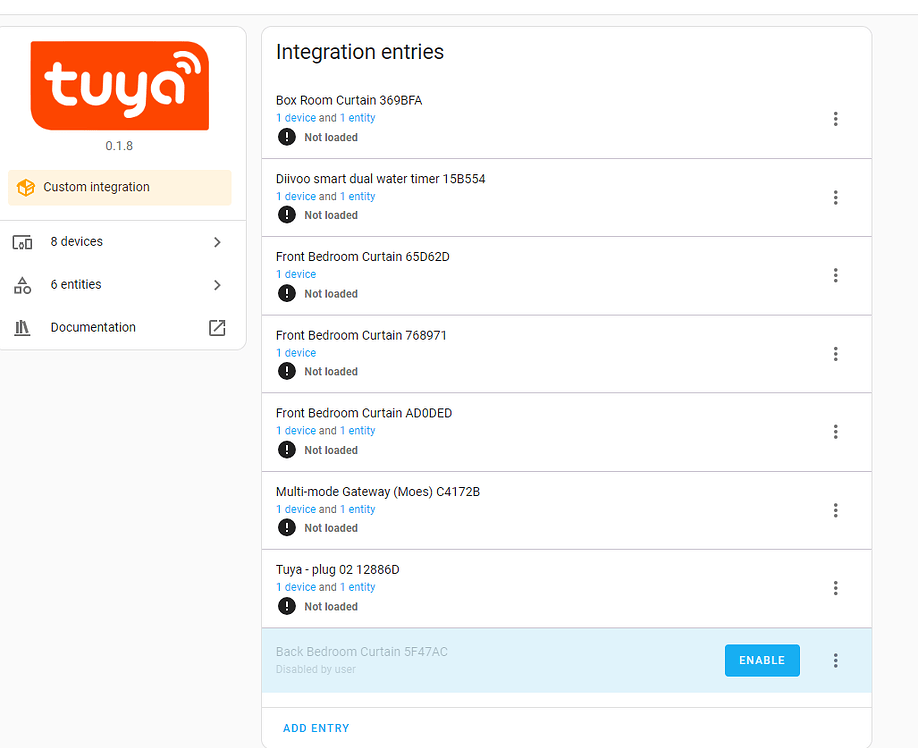The width and height of the screenshot is (918, 748).
Task: Open overflow menu for Front Bedroom Curtain 768971
Action: pos(835,354)
